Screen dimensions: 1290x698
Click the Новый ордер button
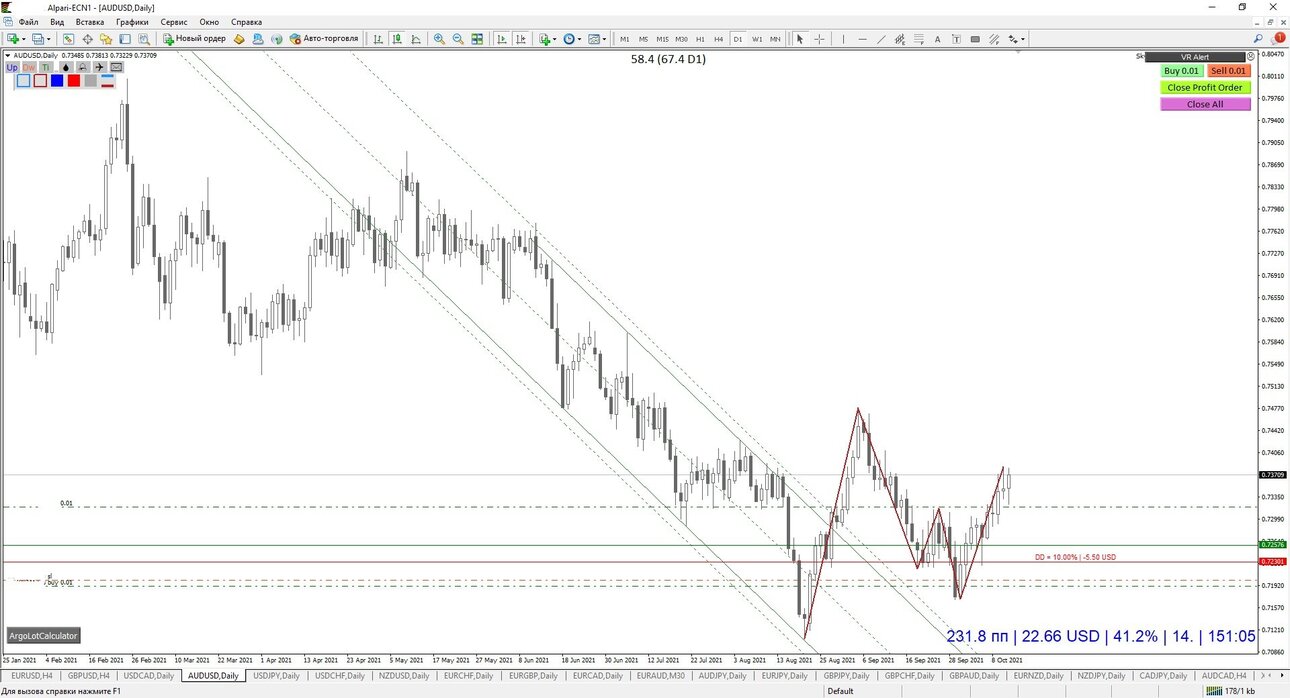pos(195,39)
